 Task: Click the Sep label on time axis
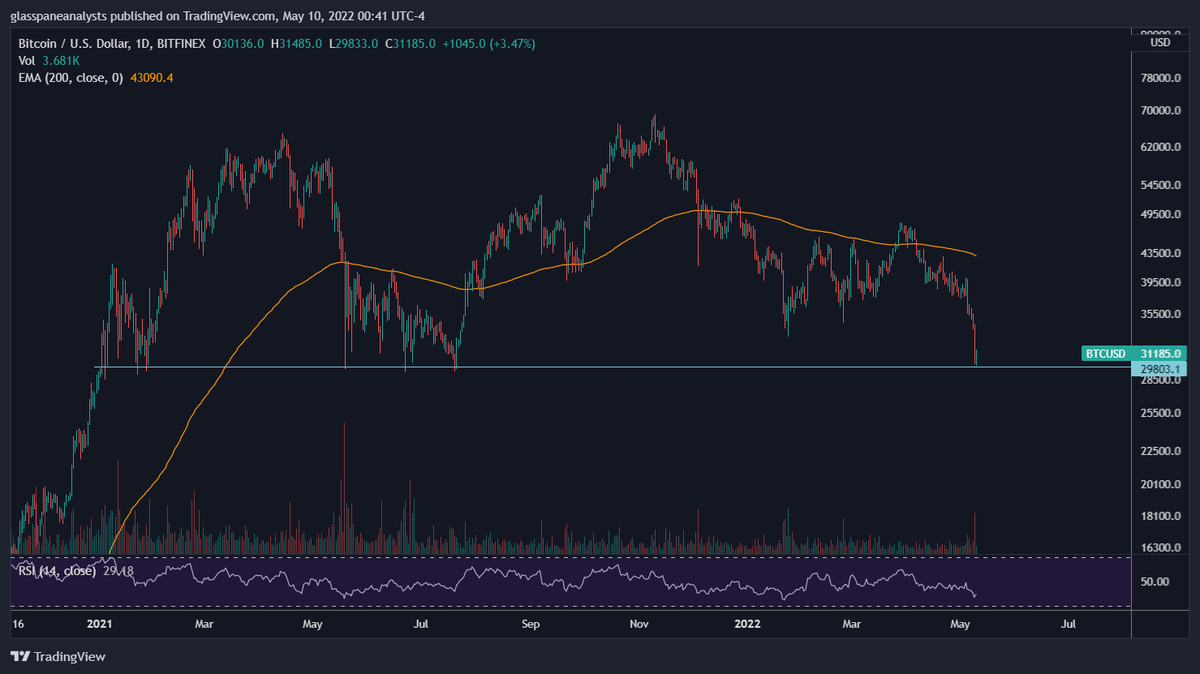tap(531, 625)
